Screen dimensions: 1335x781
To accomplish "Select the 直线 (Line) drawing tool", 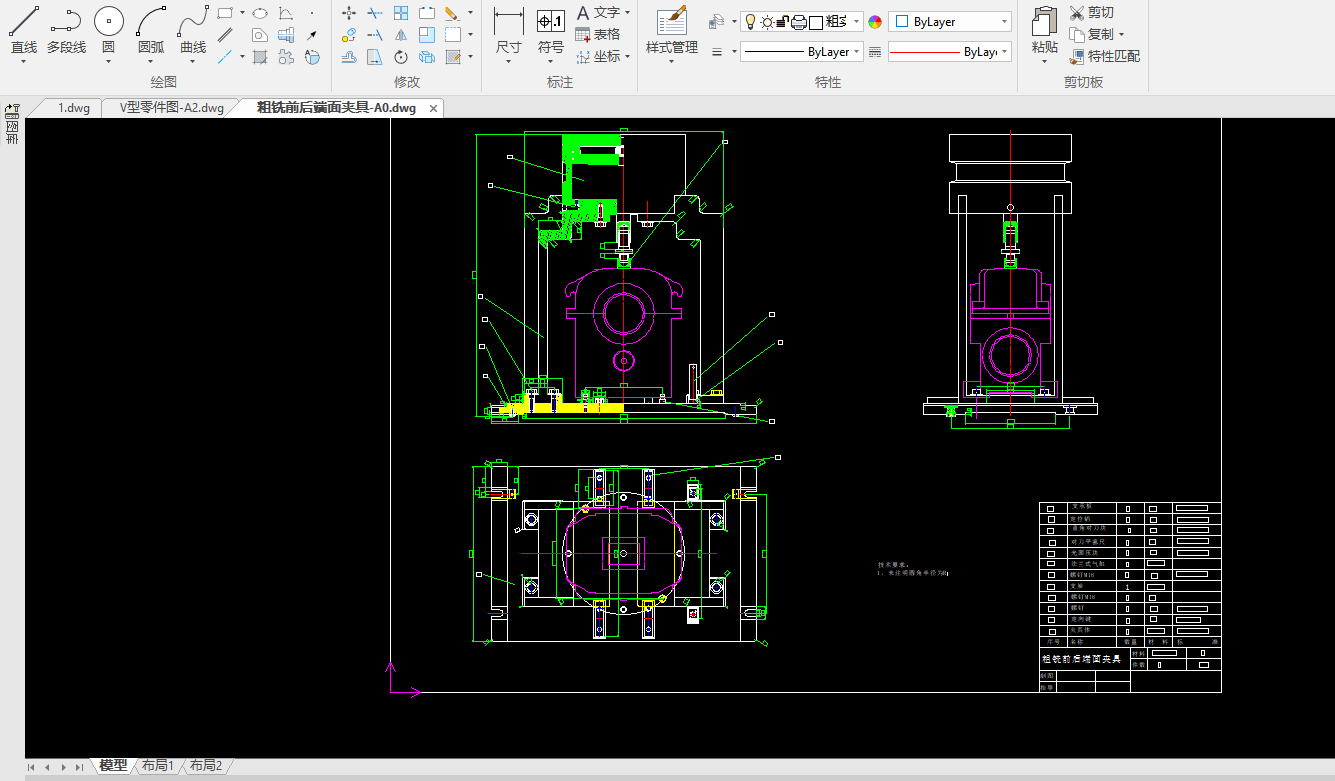I will (x=24, y=22).
